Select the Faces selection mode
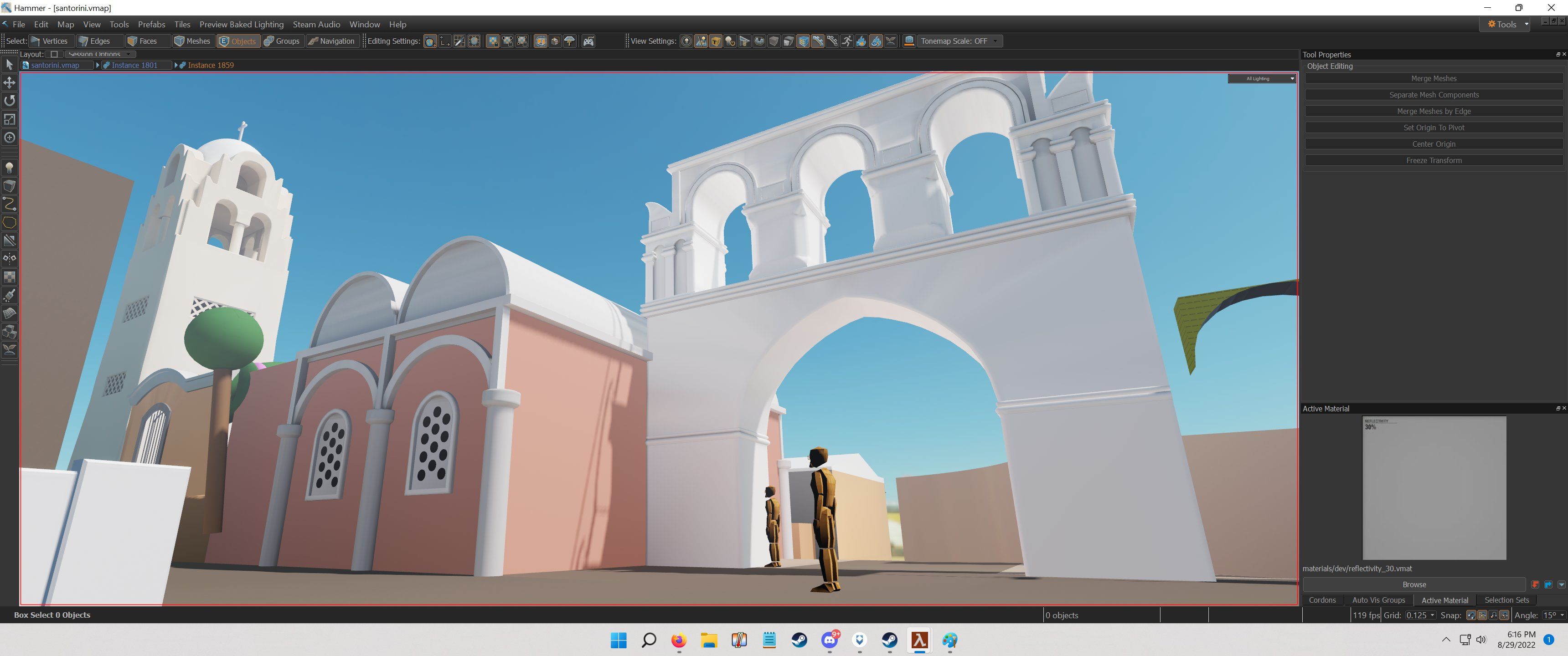The width and height of the screenshot is (1568, 656). pyautogui.click(x=144, y=41)
